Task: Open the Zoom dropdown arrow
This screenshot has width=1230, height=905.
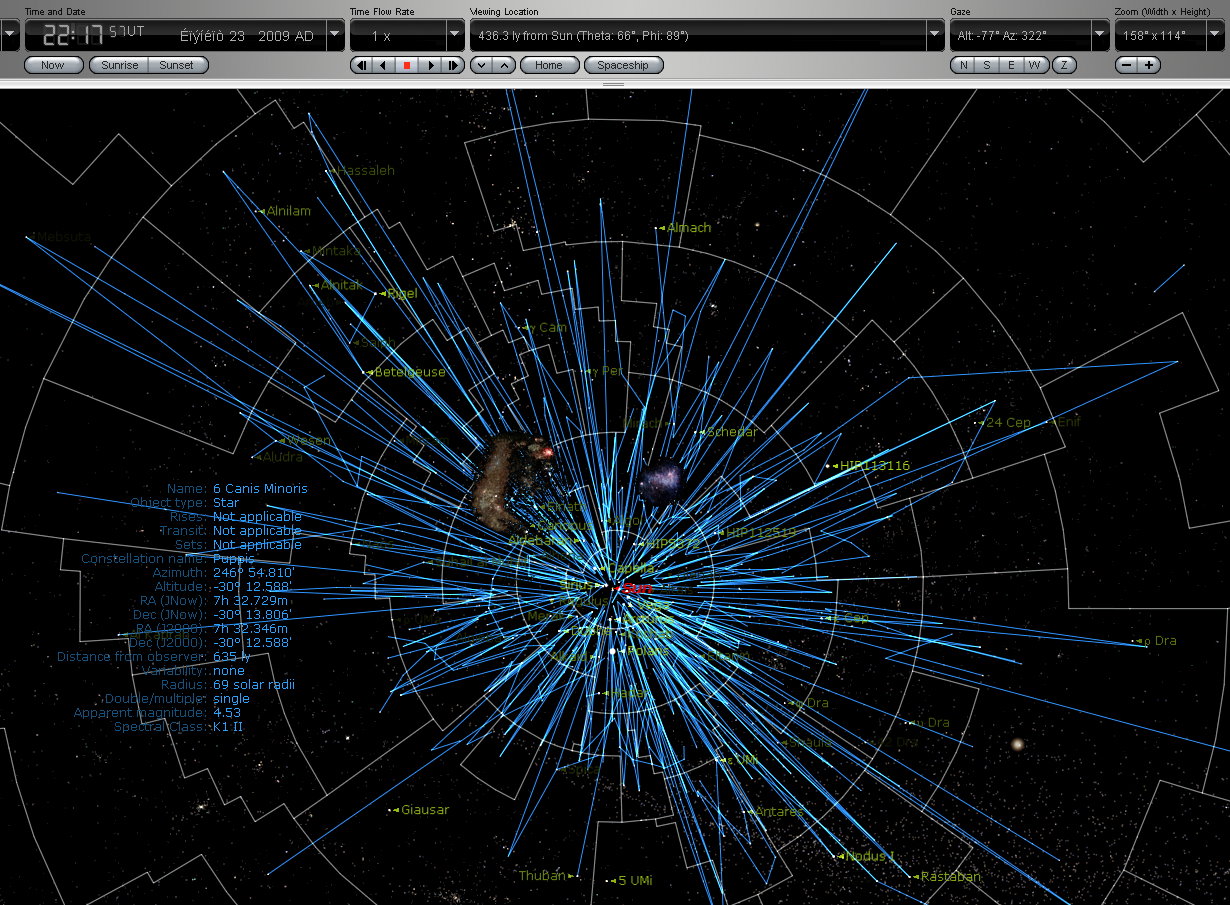Action: pos(1215,36)
